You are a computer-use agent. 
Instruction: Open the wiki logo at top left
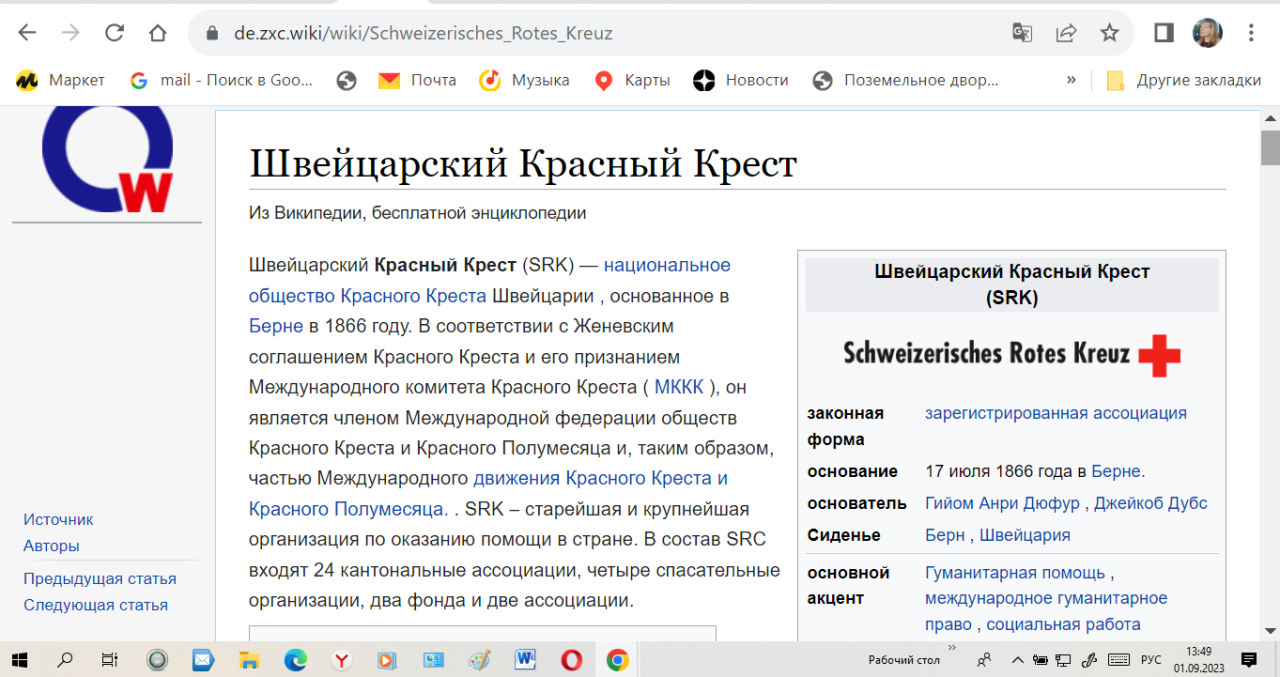(107, 160)
